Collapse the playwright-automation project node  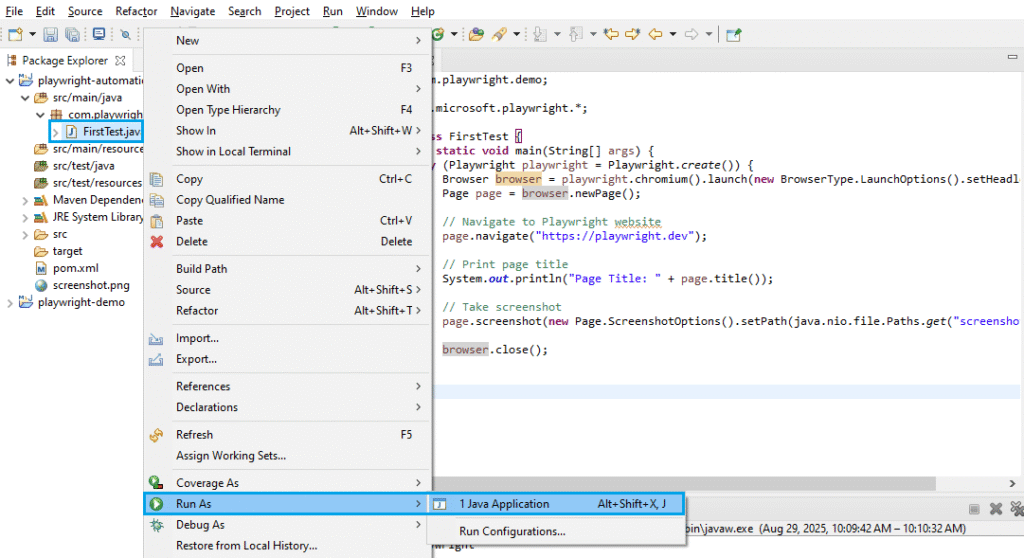point(10,80)
